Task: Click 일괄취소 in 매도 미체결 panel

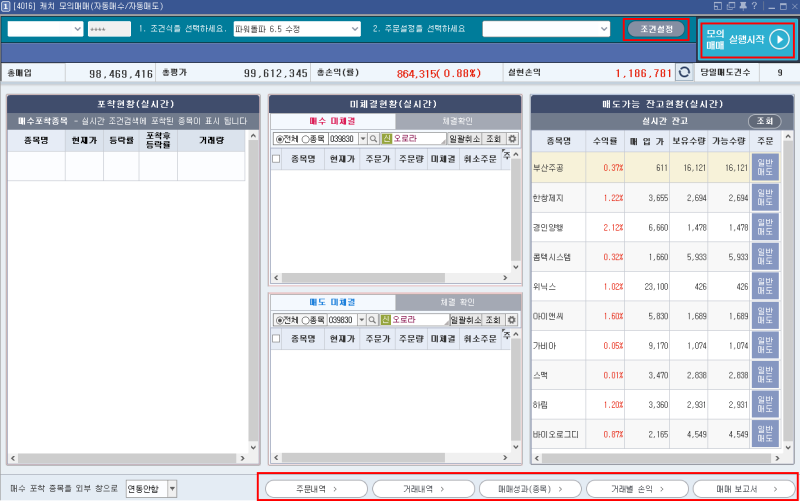Action: pyautogui.click(x=466, y=320)
